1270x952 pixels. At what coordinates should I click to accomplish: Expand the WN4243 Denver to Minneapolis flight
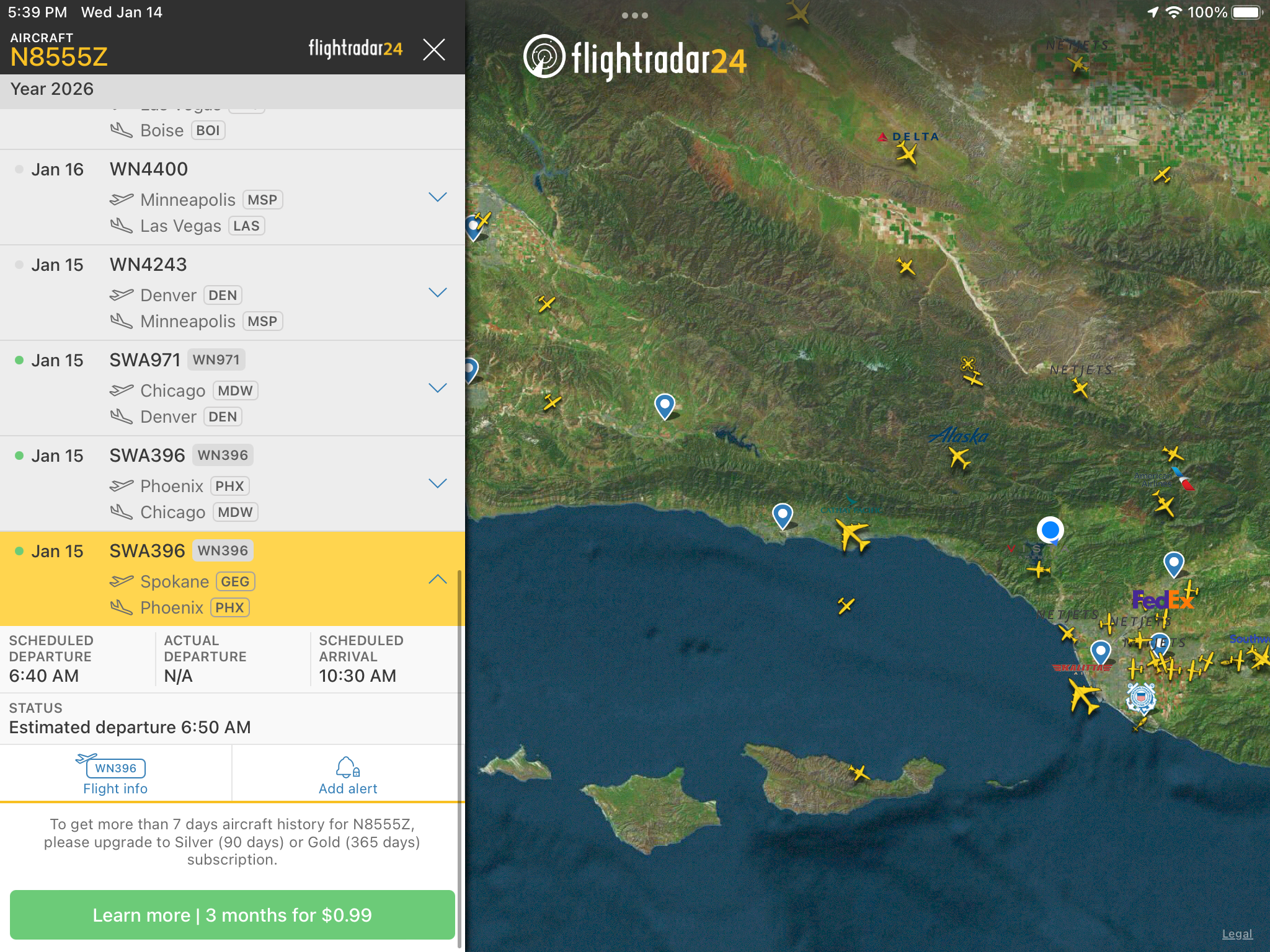click(438, 293)
